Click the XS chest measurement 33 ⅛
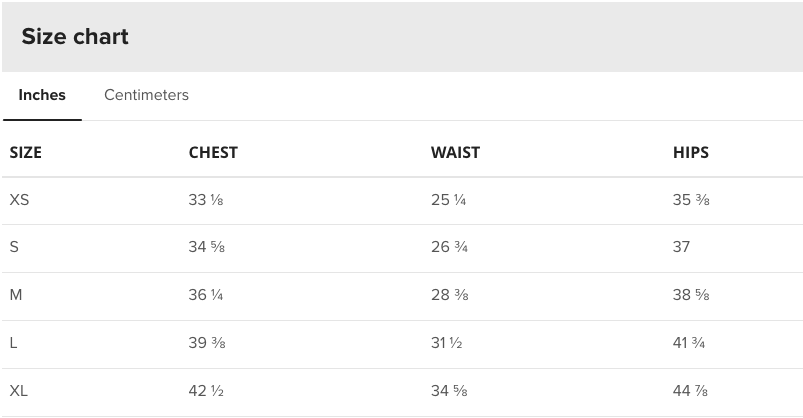Viewport: 803px width, 418px height. pos(206,200)
